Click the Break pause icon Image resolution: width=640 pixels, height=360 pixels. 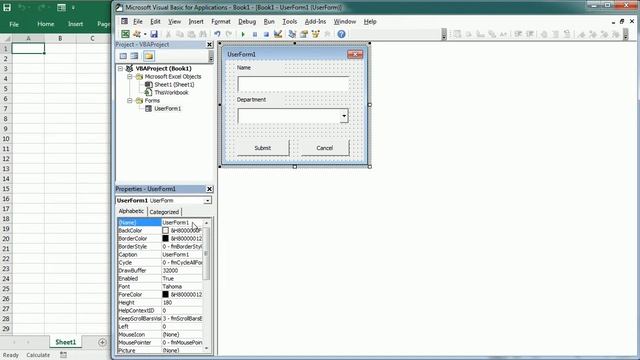click(255, 34)
